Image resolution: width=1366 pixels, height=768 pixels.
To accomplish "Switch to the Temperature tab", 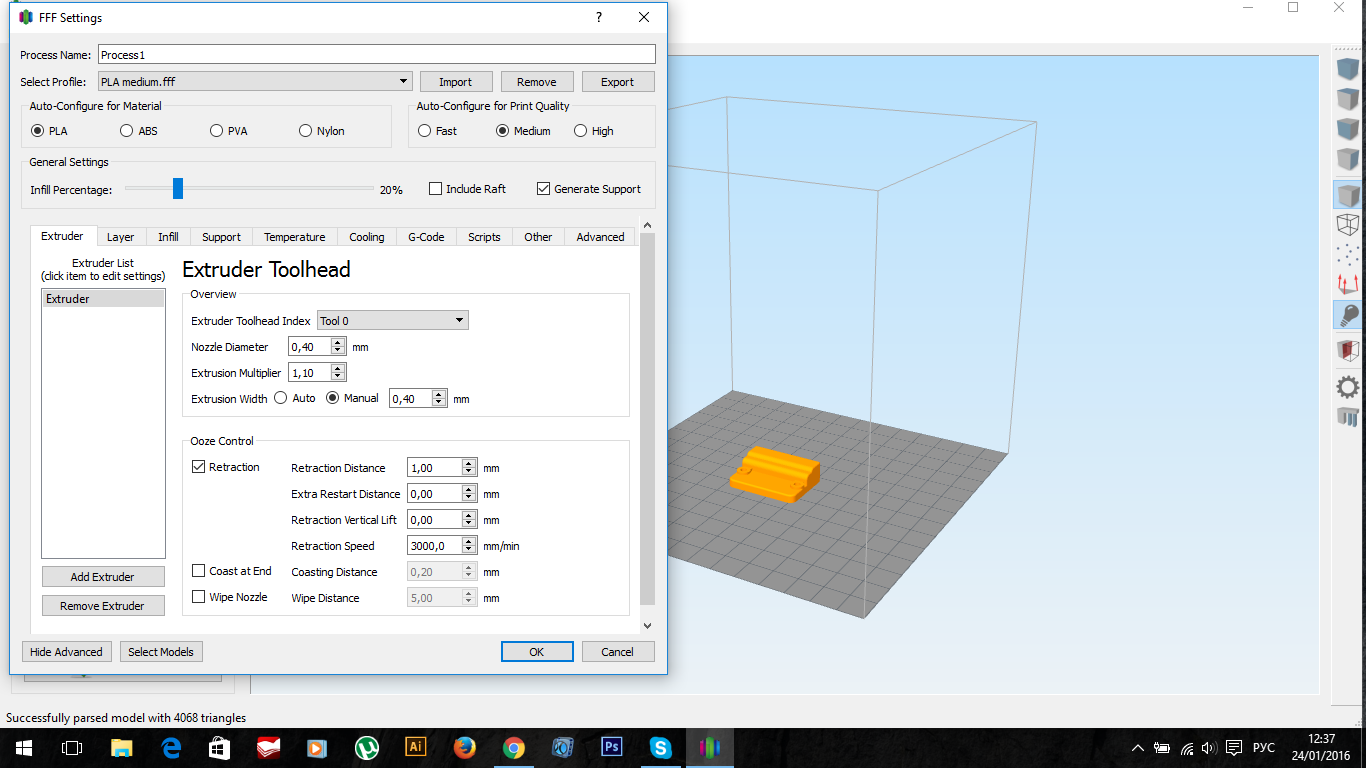I will click(x=294, y=237).
